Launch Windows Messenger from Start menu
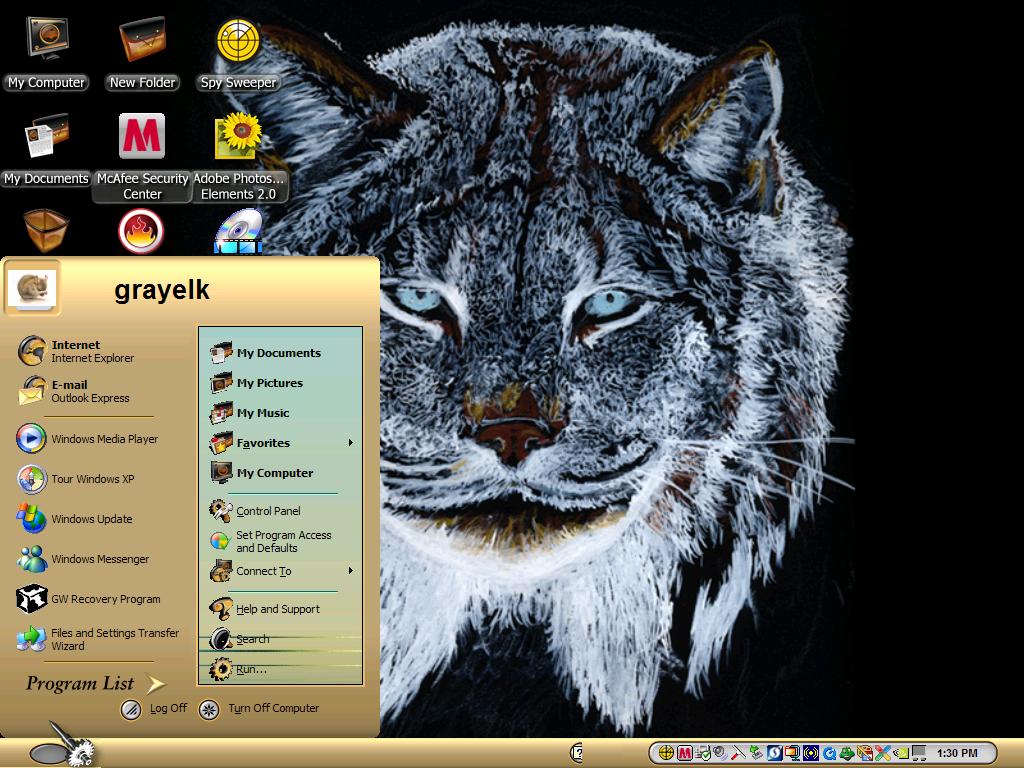The width and height of the screenshot is (1024, 768). pos(87,559)
